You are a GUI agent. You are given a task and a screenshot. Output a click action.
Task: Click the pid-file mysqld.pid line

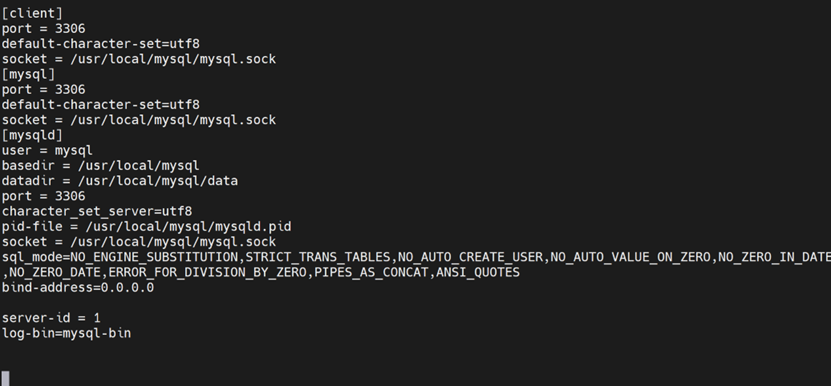(x=146, y=227)
